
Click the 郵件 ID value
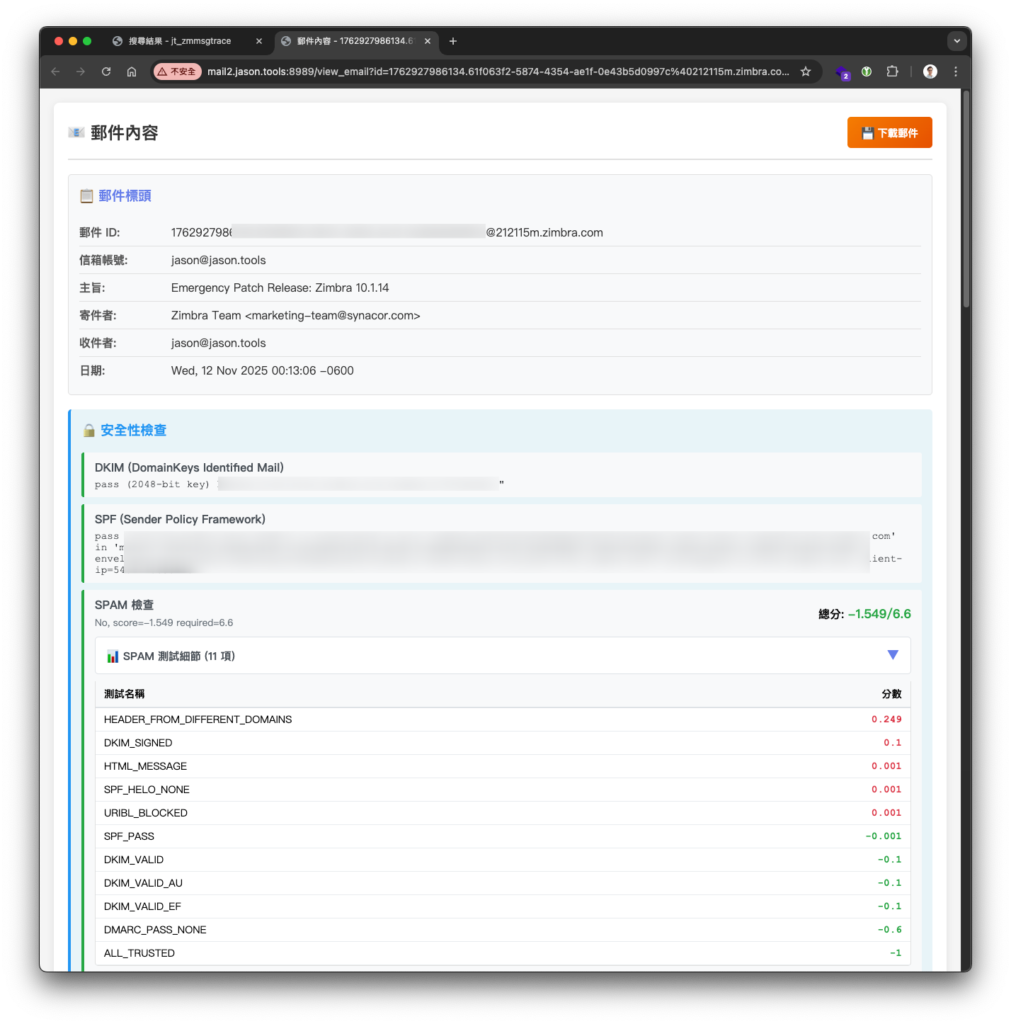click(387, 232)
